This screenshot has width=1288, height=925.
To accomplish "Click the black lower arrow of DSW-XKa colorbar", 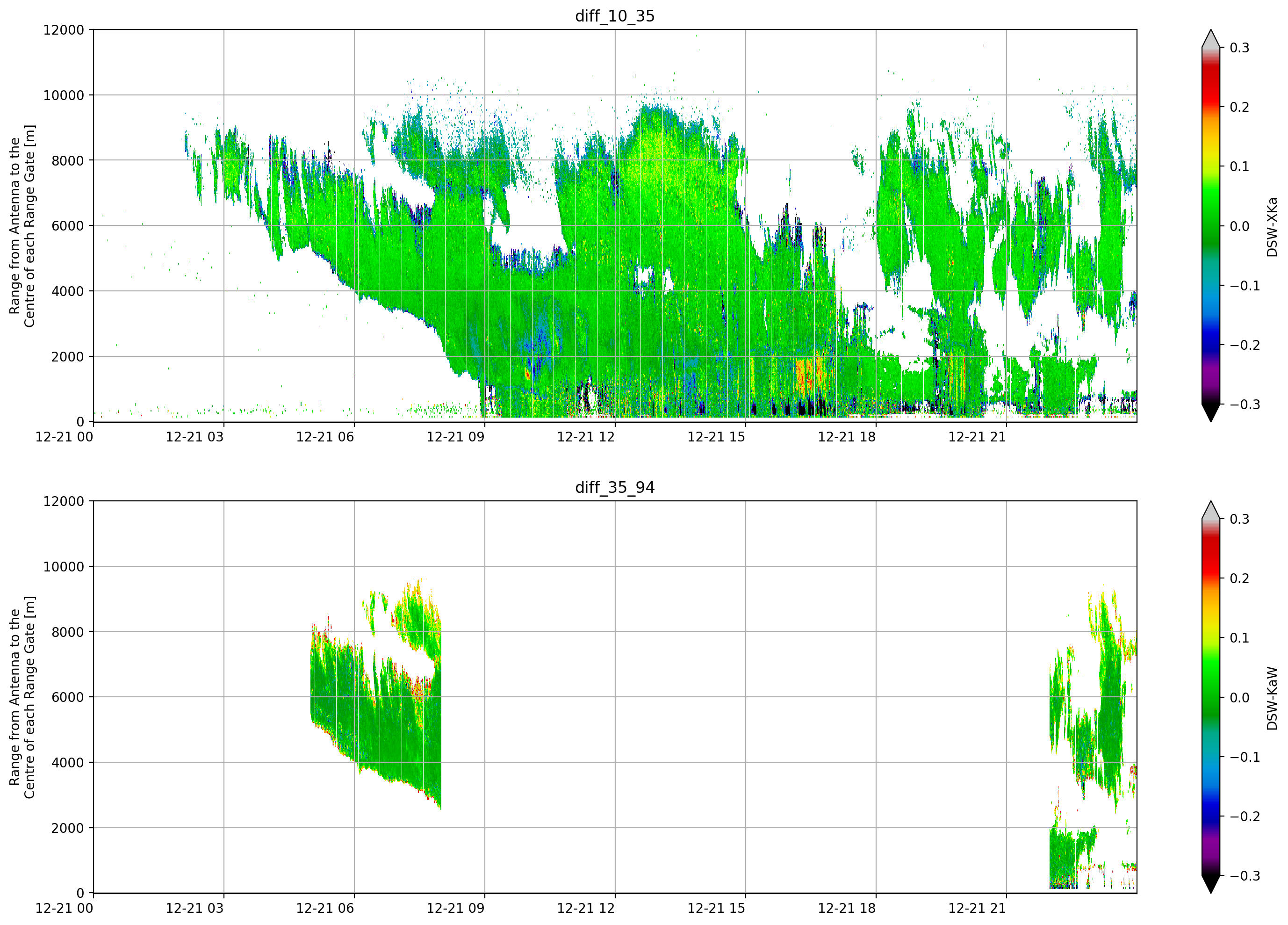I will 1211,413.
